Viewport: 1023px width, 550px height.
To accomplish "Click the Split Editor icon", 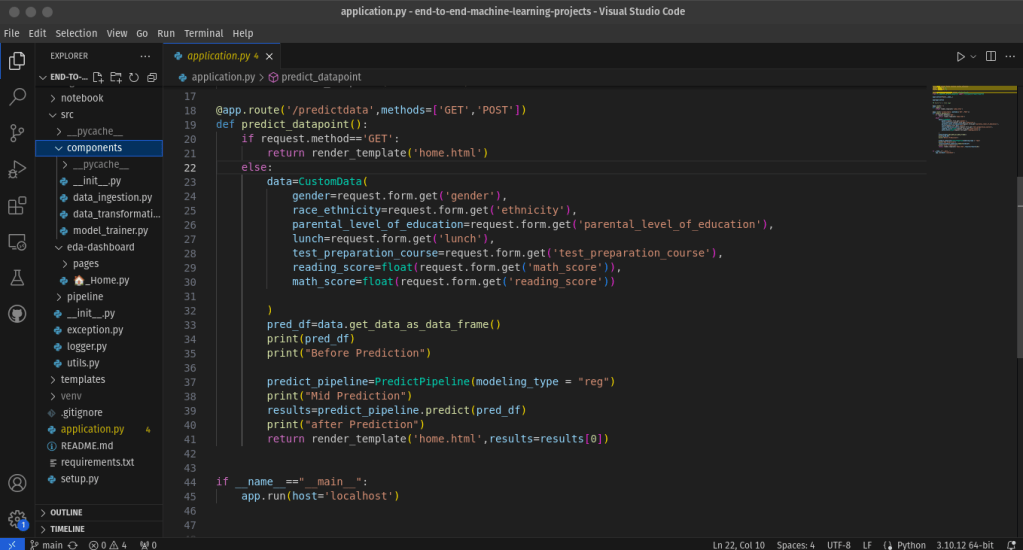I will coord(991,57).
